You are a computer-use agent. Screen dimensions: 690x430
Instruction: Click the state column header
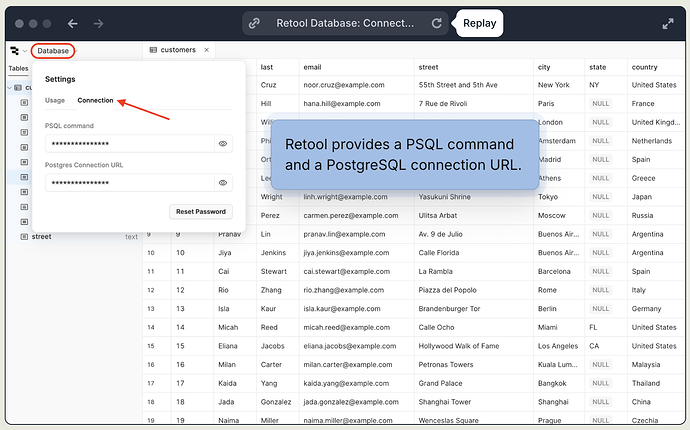click(598, 67)
